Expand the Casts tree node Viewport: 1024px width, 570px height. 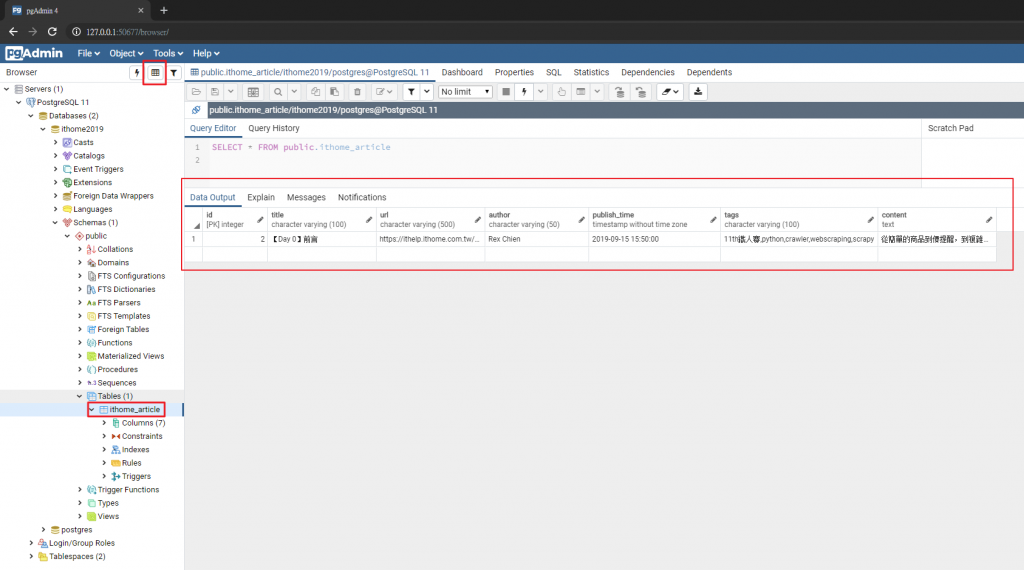click(56, 142)
